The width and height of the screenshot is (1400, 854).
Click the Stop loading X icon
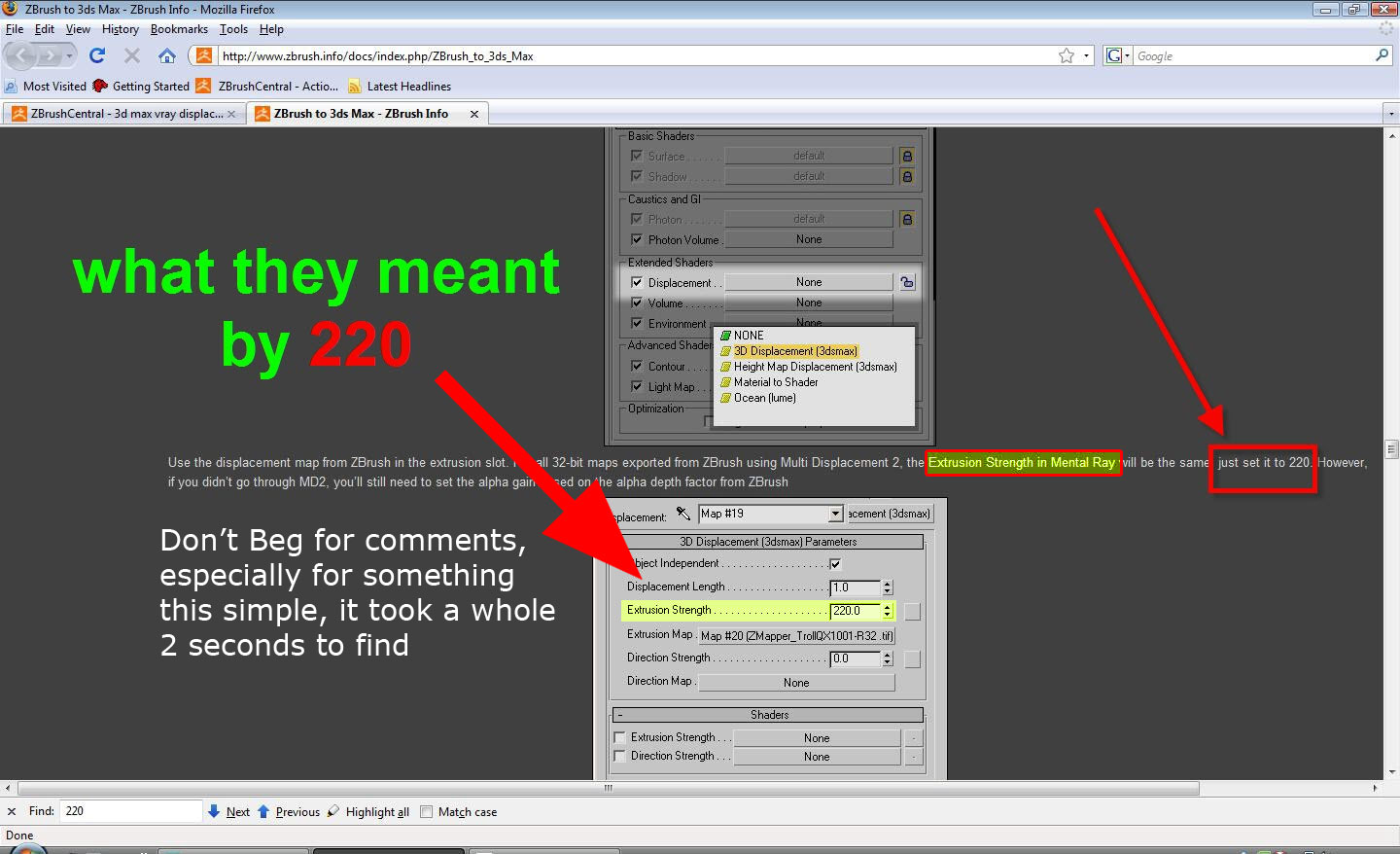tap(132, 55)
